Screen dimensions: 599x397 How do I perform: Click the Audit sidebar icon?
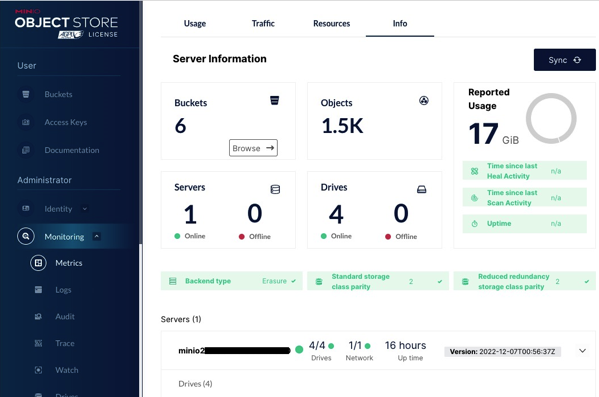pos(38,316)
